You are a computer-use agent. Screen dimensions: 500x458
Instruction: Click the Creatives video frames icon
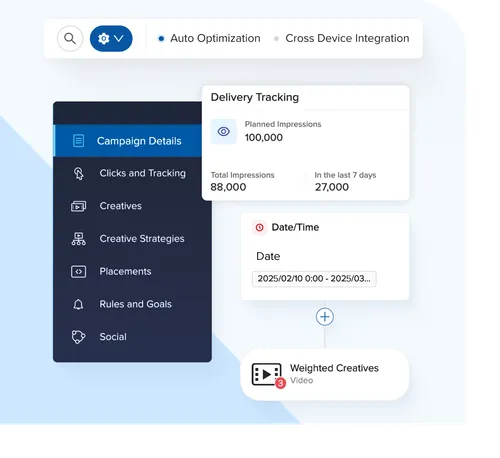(78, 206)
